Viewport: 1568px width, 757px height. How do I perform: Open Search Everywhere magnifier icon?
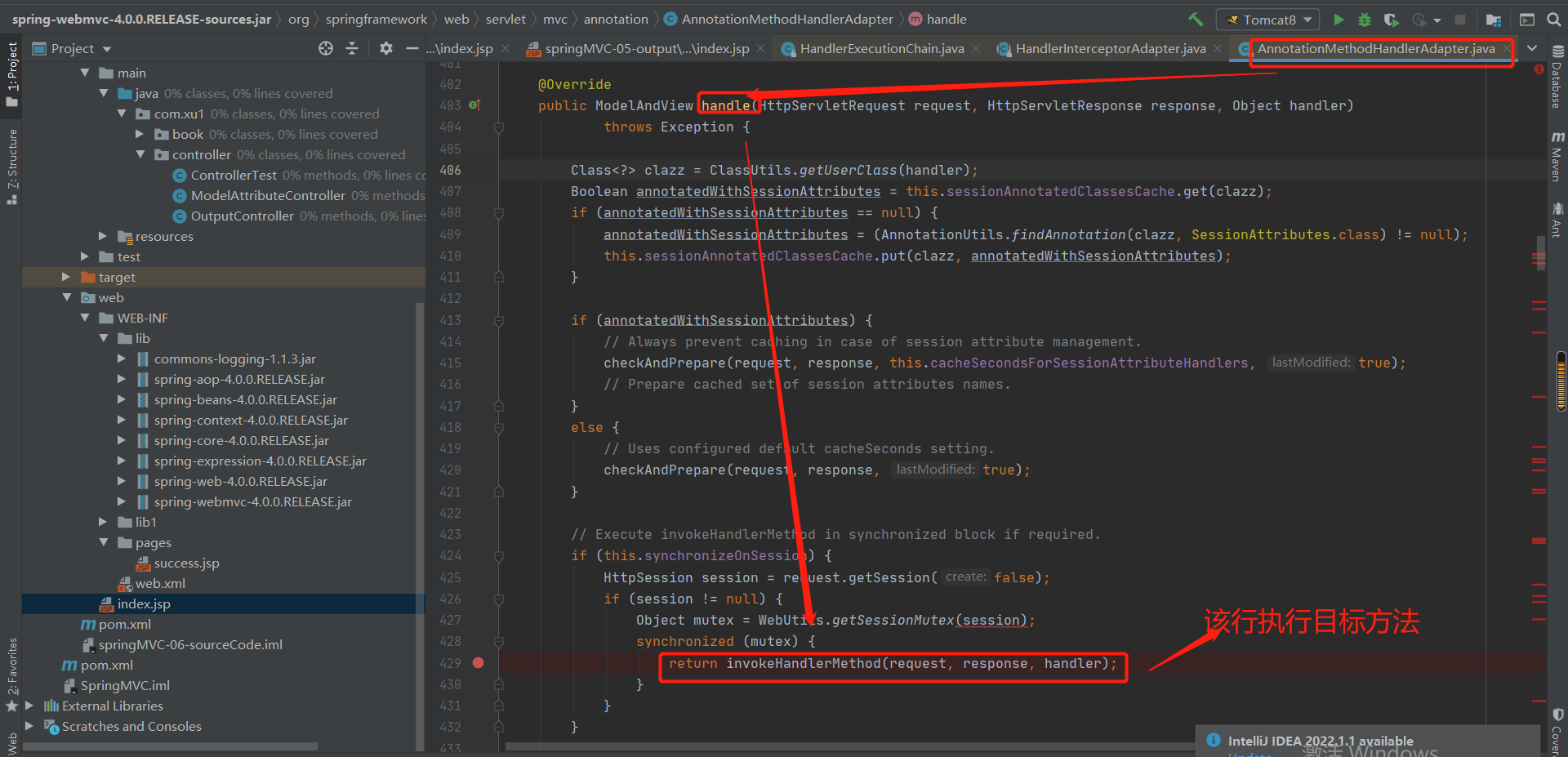(x=1553, y=19)
